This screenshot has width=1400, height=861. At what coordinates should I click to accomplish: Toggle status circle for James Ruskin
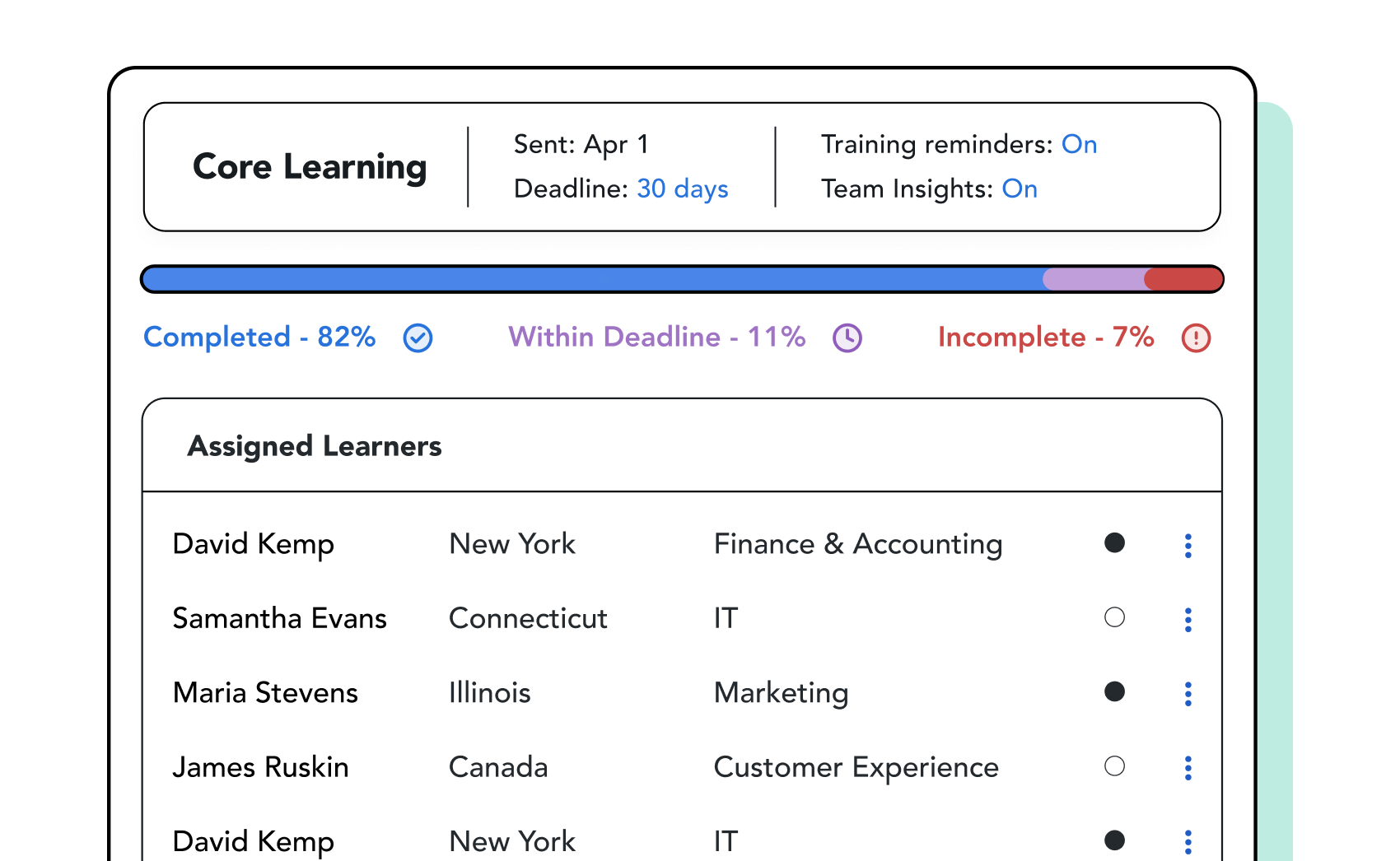click(1114, 766)
